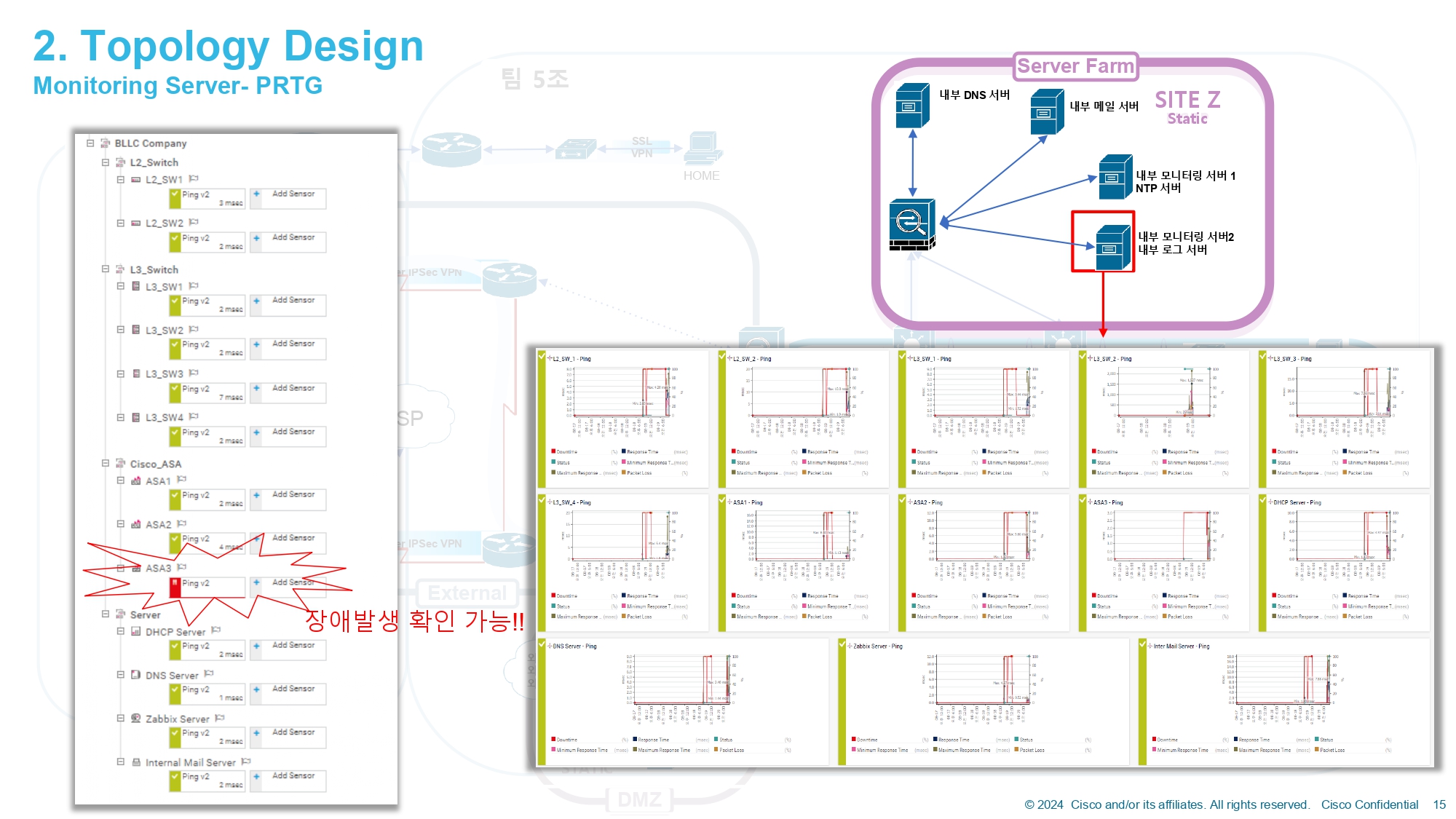Collapse the L2_Switch group

coord(106,162)
